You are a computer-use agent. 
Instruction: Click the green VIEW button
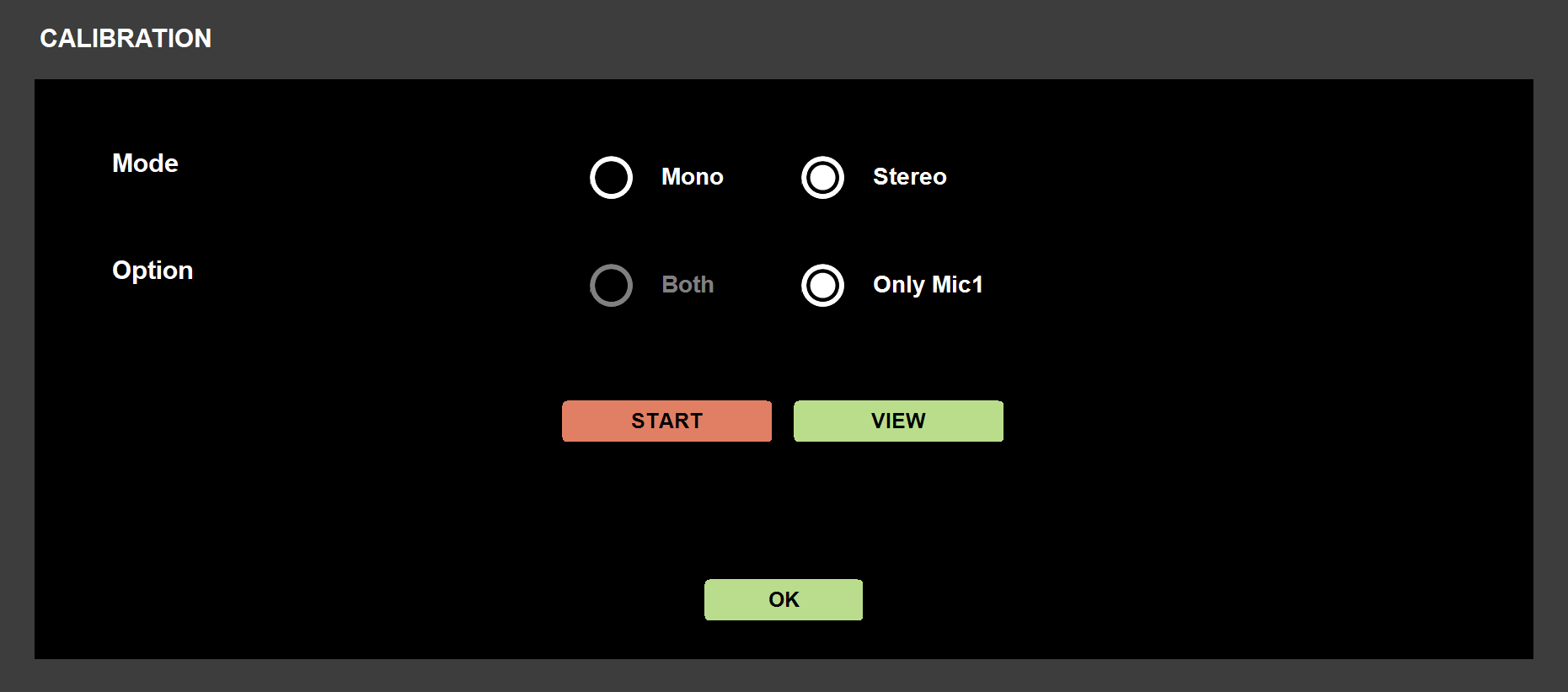(x=898, y=421)
